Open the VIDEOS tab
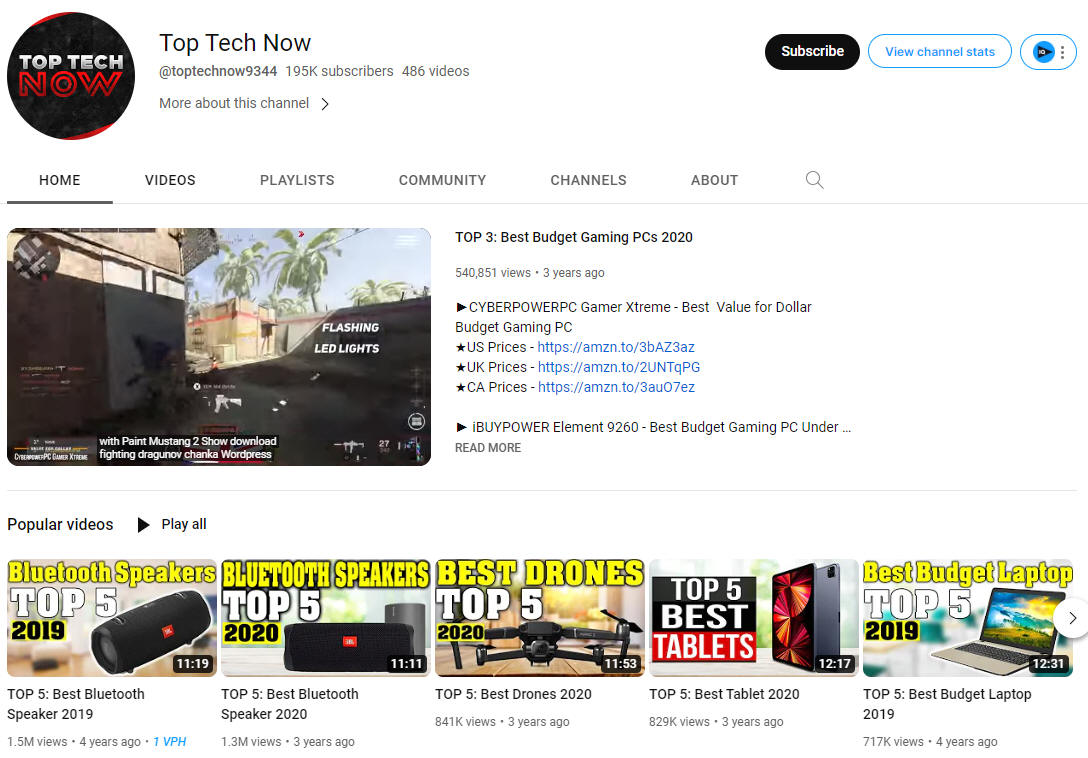Viewport: 1088px width, 758px height. pyautogui.click(x=170, y=180)
